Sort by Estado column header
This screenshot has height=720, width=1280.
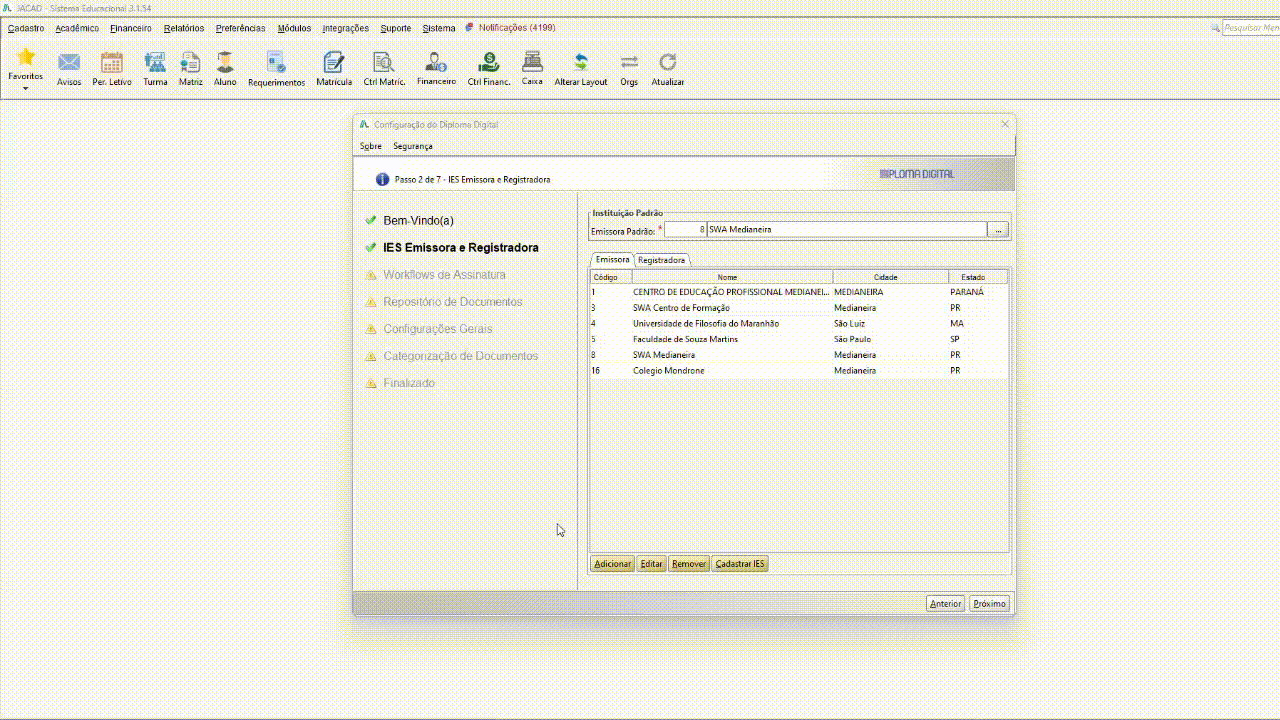[978, 277]
